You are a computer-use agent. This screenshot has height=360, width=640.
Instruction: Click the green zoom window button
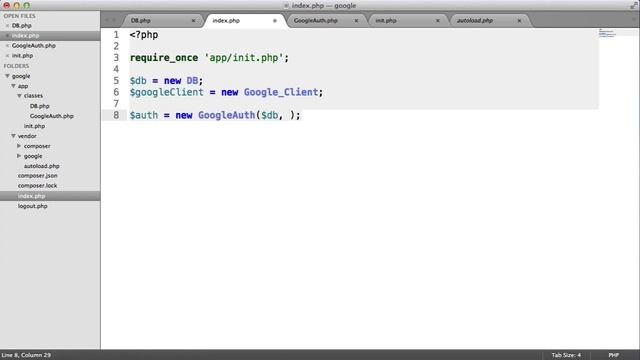coord(27,5)
